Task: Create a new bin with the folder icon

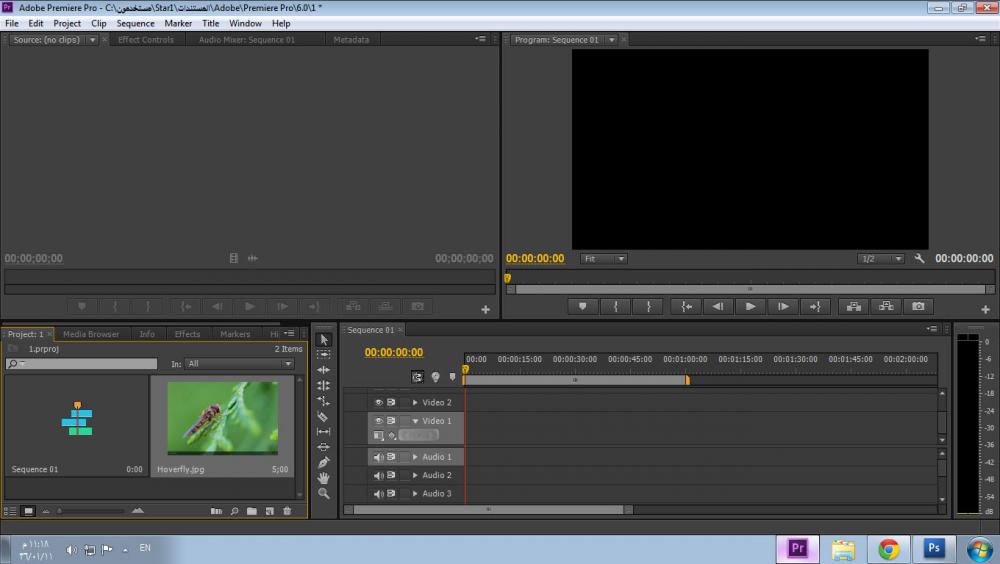Action: coord(252,511)
